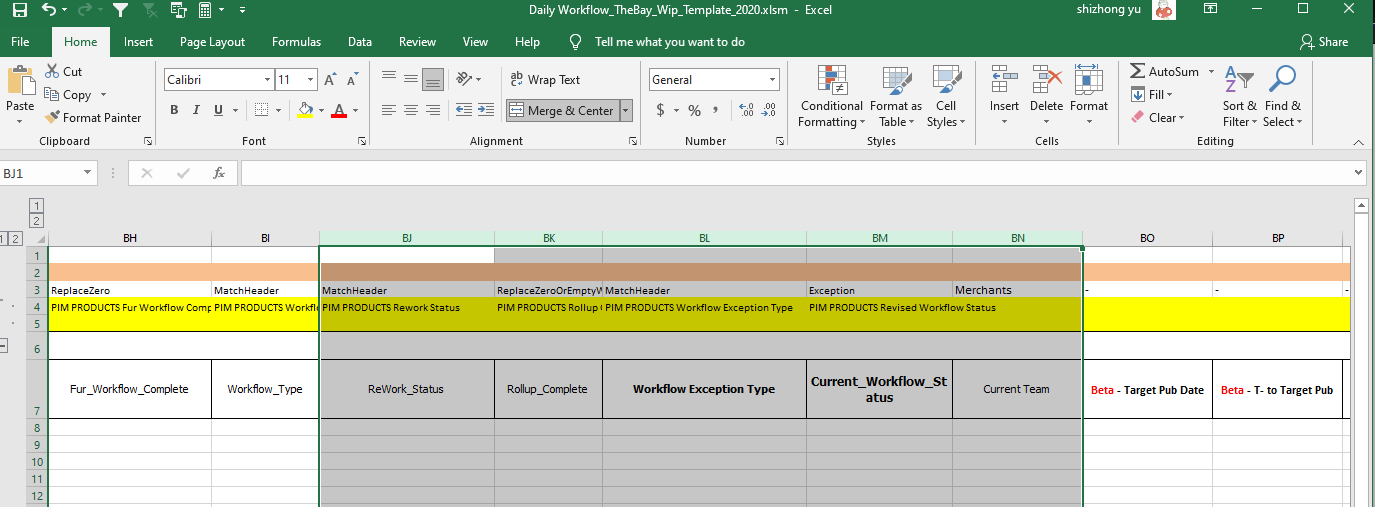
Task: Click the Format Painter brush
Action: 94,118
